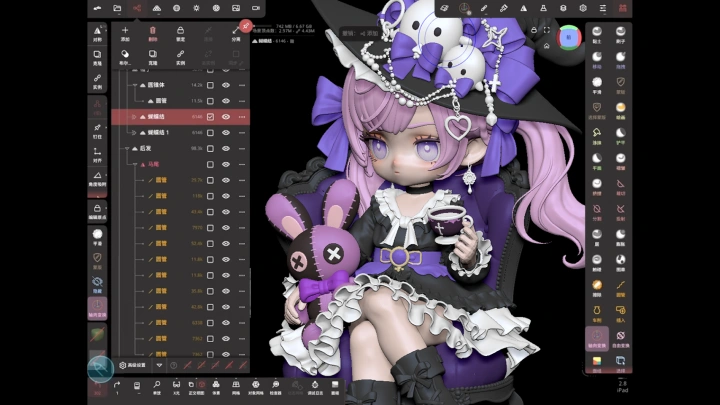Open the Material sphere menu
The width and height of the screenshot is (720, 405).
tap(176, 8)
